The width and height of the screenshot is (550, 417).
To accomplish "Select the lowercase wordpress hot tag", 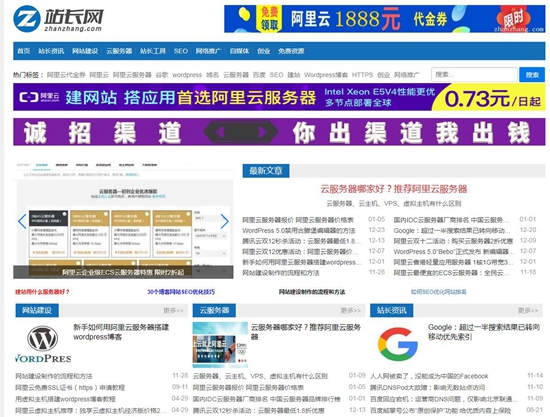I will (x=187, y=75).
